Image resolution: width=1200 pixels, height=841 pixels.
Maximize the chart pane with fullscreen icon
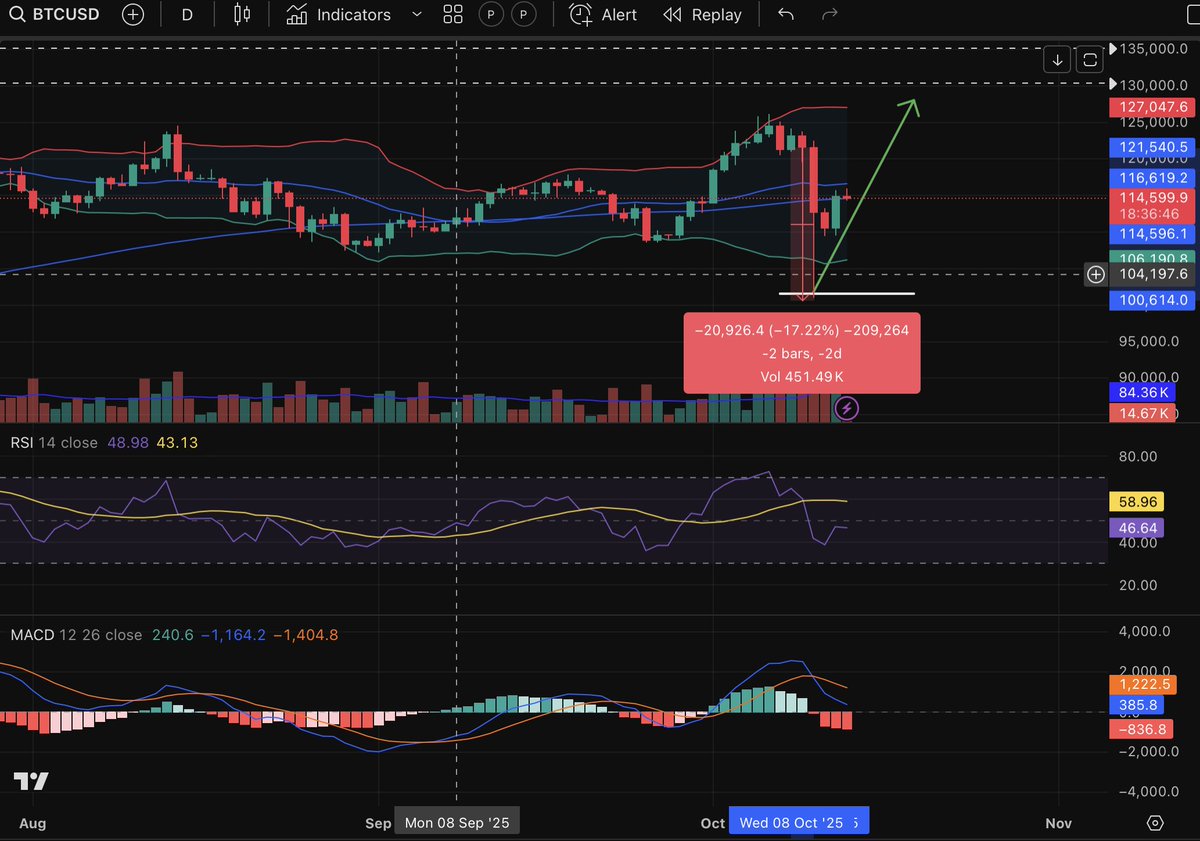(x=1089, y=59)
